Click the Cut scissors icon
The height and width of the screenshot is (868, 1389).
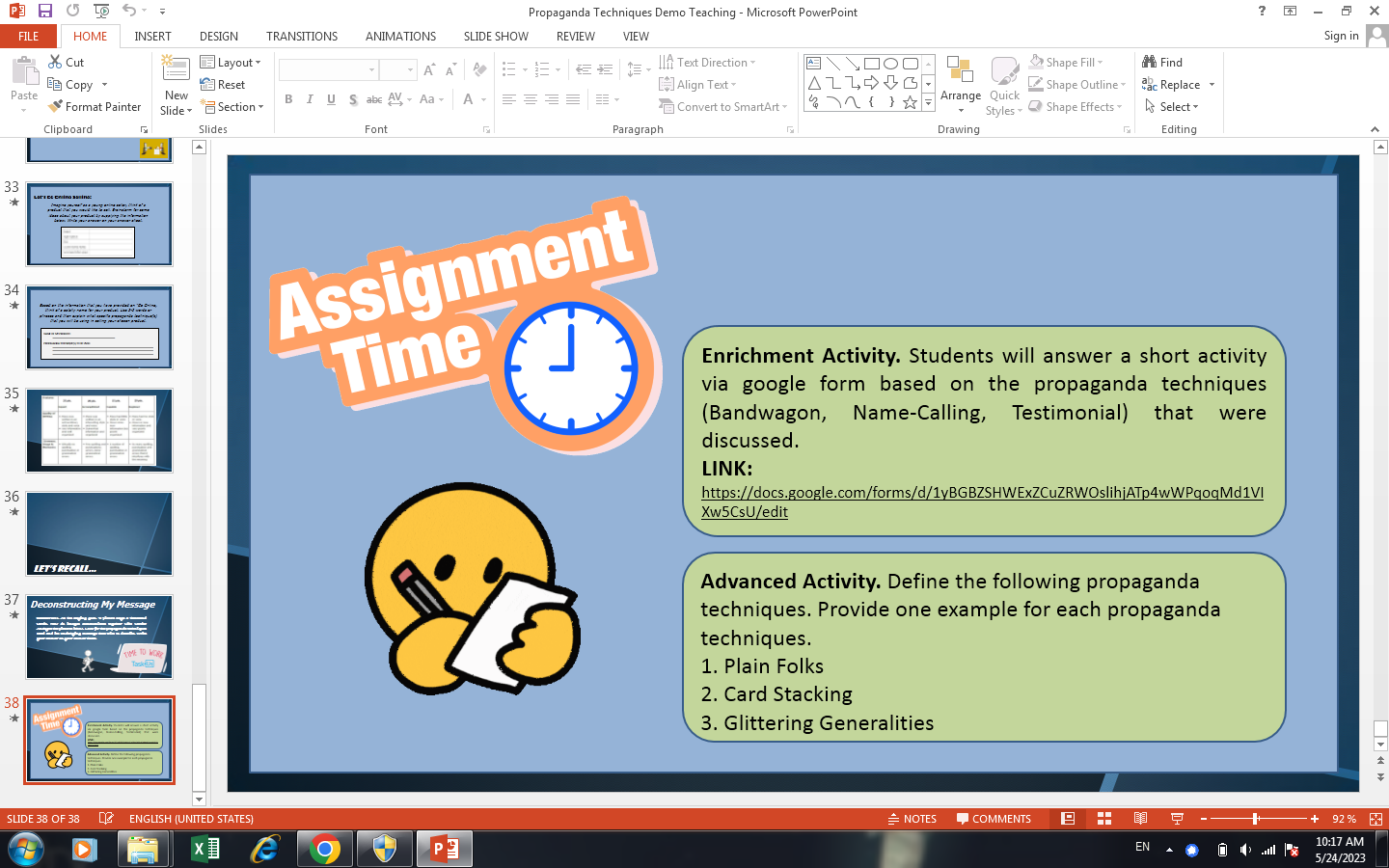point(55,62)
